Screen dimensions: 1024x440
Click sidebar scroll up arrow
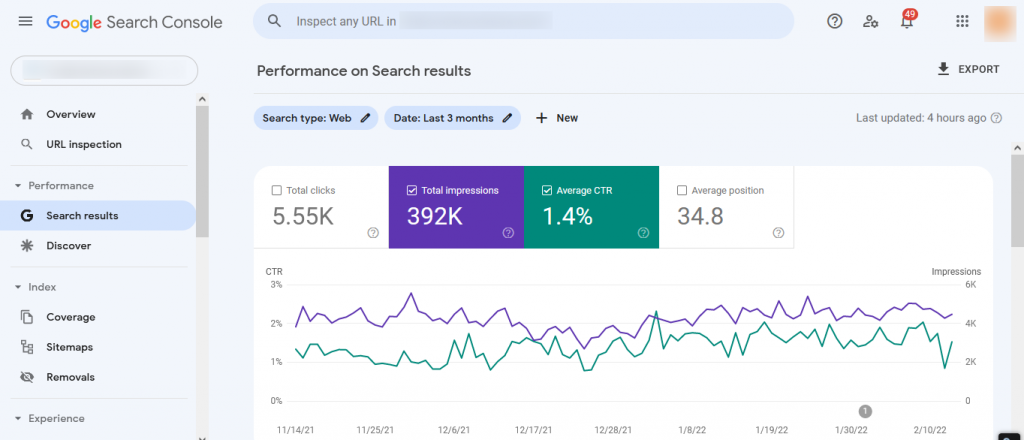pyautogui.click(x=202, y=99)
